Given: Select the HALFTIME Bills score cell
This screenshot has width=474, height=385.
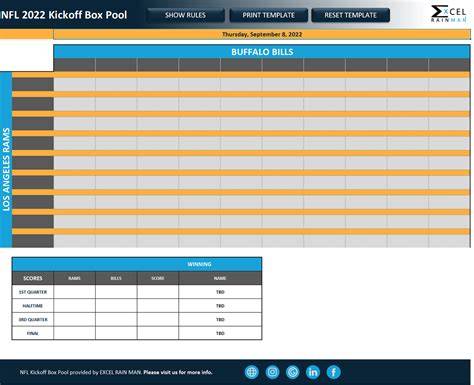Looking at the screenshot, I should pyautogui.click(x=116, y=306).
